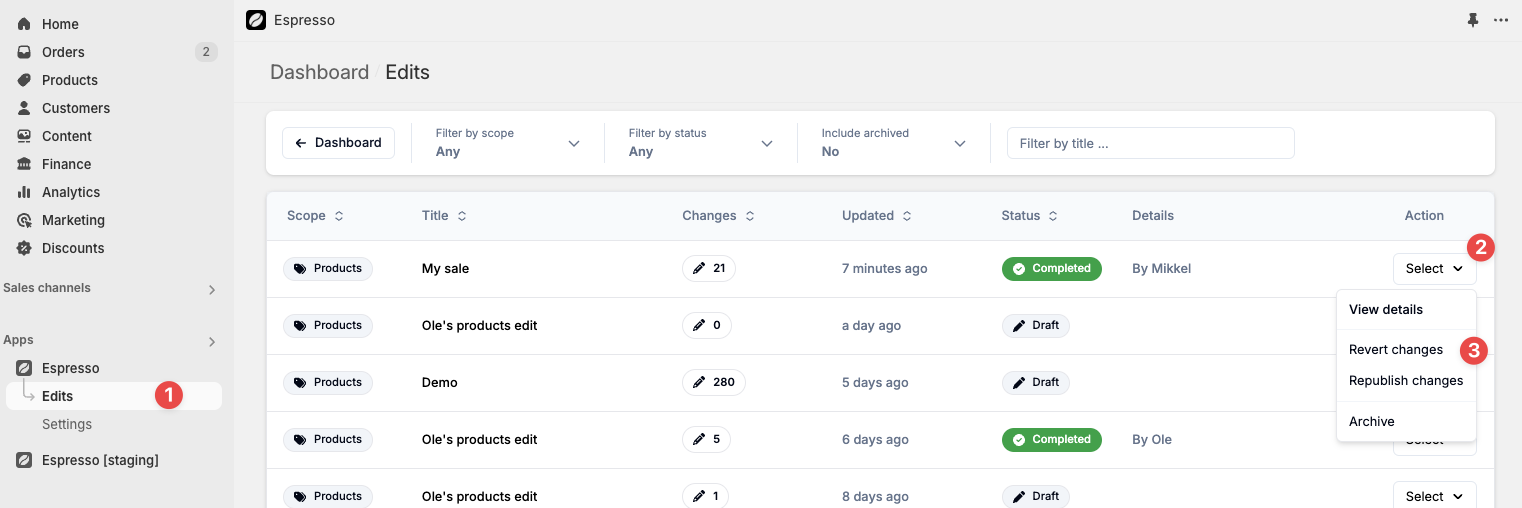The width and height of the screenshot is (1522, 508).
Task: Choose Revert changes from the menu
Action: click(x=1395, y=350)
